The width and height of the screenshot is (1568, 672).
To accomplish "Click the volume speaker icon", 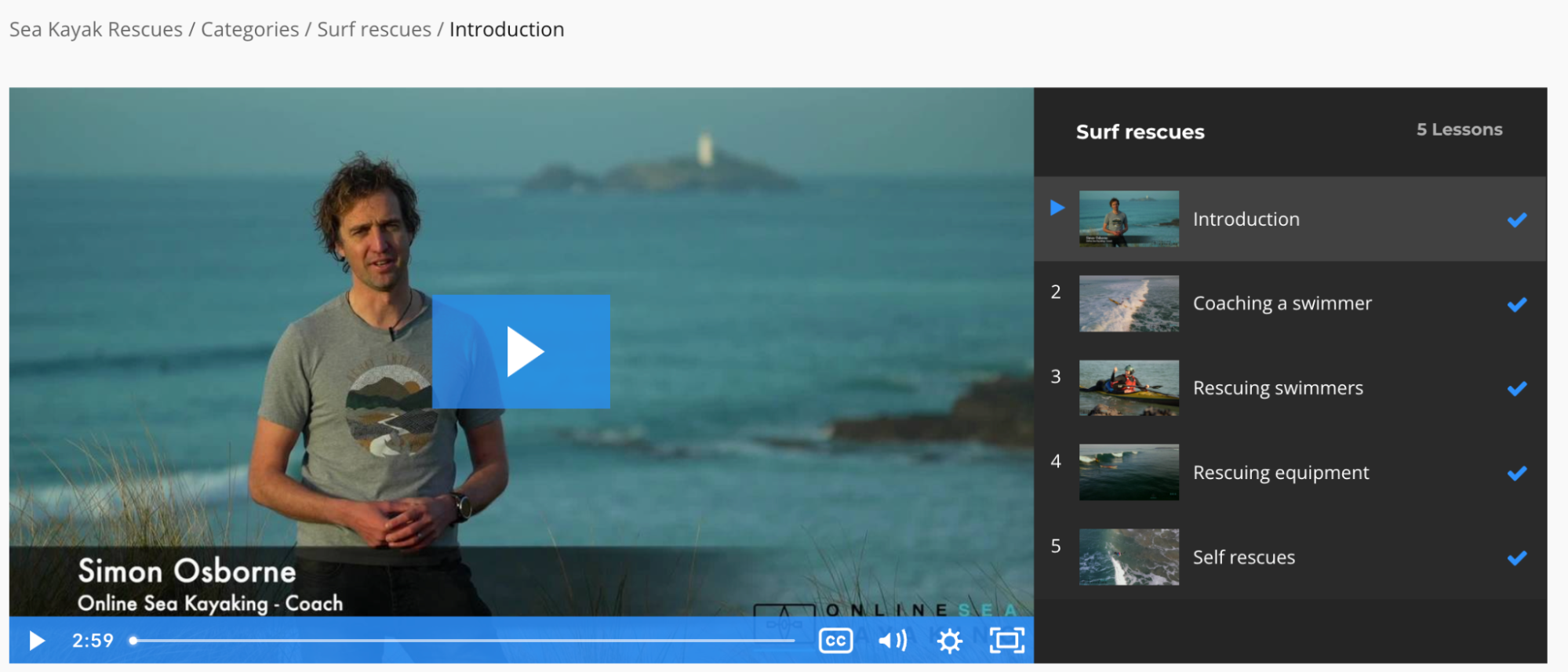I will click(893, 641).
